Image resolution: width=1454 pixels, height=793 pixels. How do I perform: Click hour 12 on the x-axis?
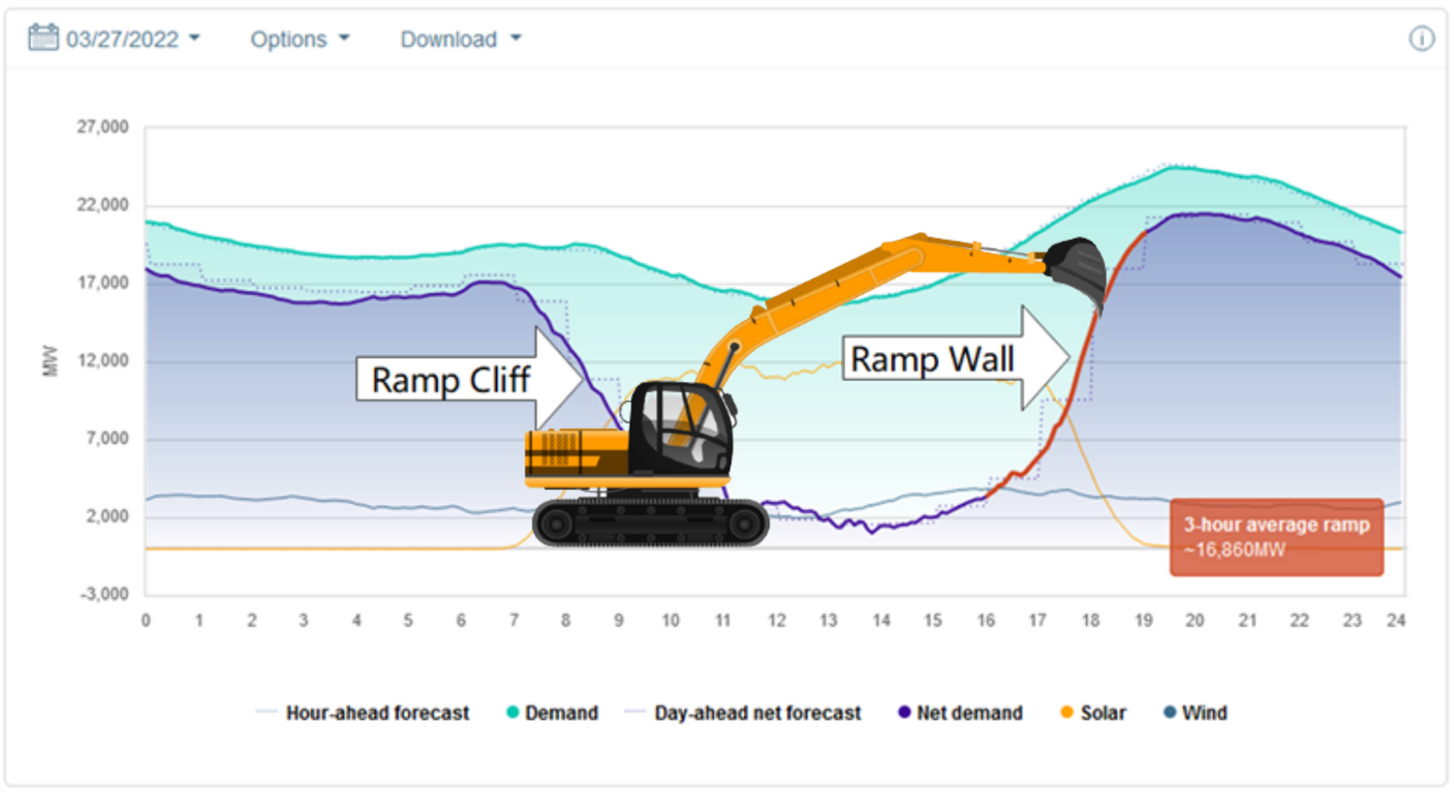[775, 621]
